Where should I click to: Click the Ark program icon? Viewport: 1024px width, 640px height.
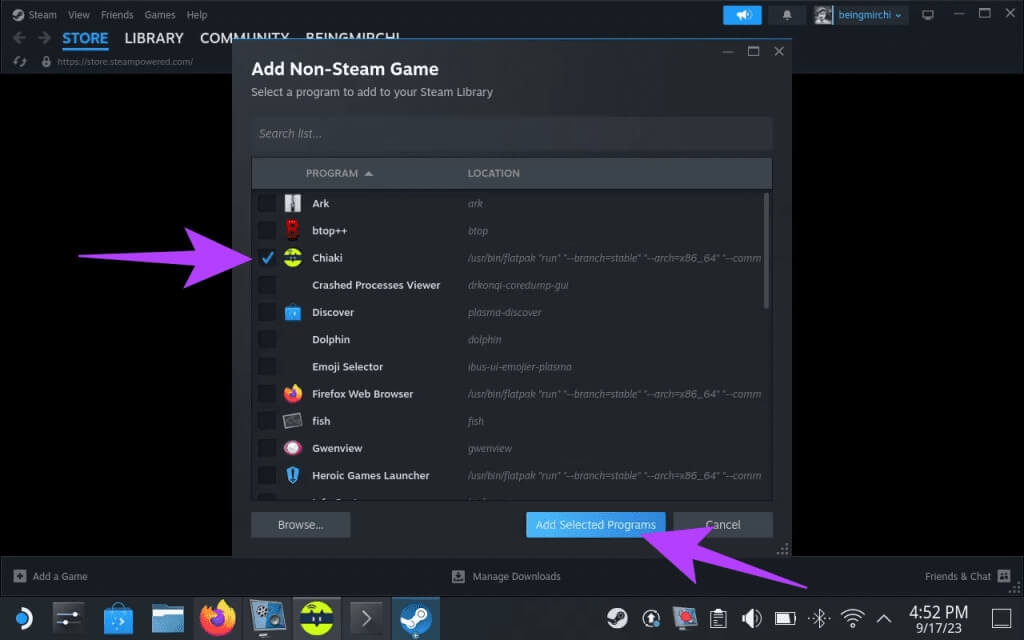click(293, 203)
